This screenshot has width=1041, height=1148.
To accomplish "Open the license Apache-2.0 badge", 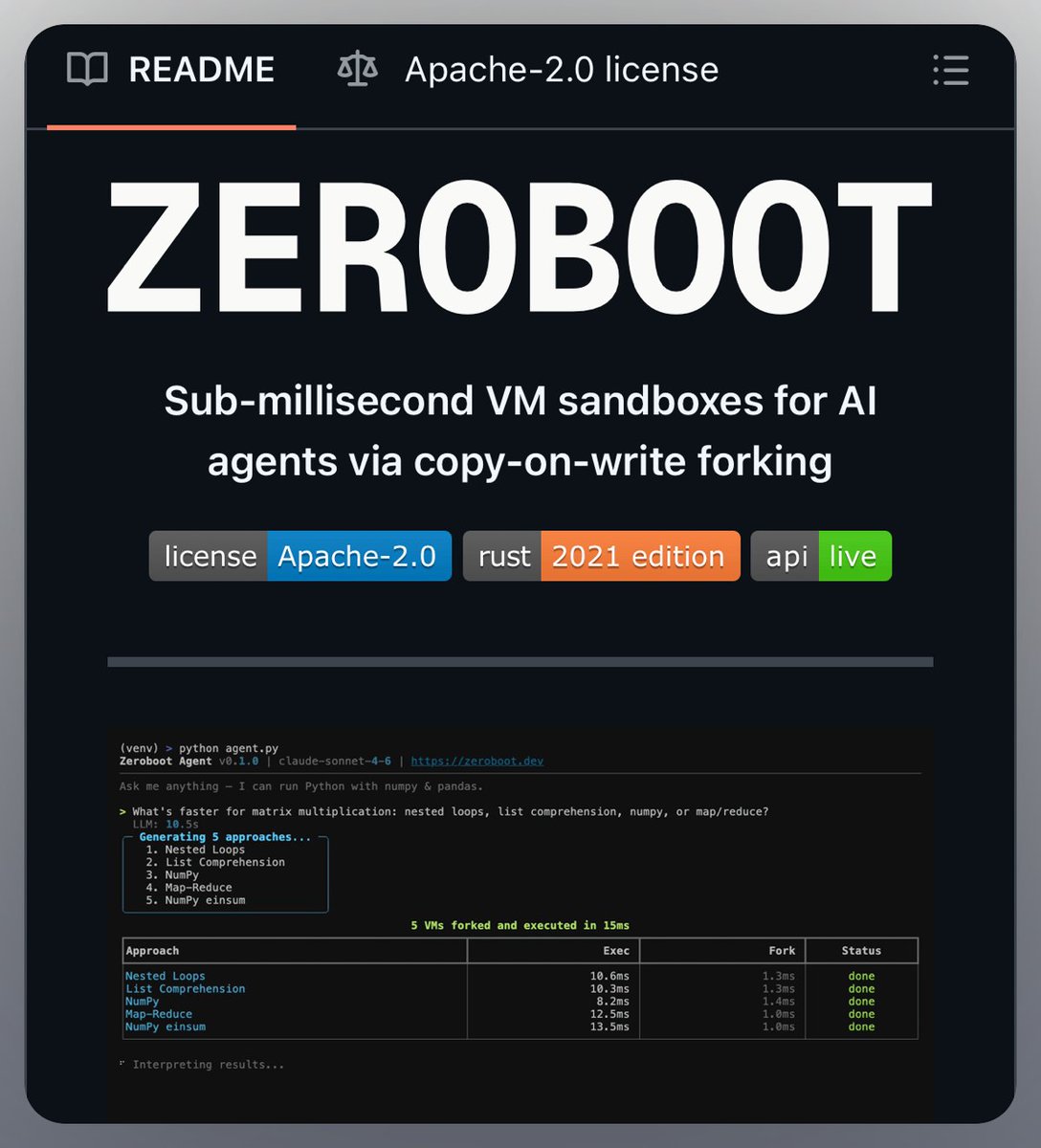I will (299, 556).
